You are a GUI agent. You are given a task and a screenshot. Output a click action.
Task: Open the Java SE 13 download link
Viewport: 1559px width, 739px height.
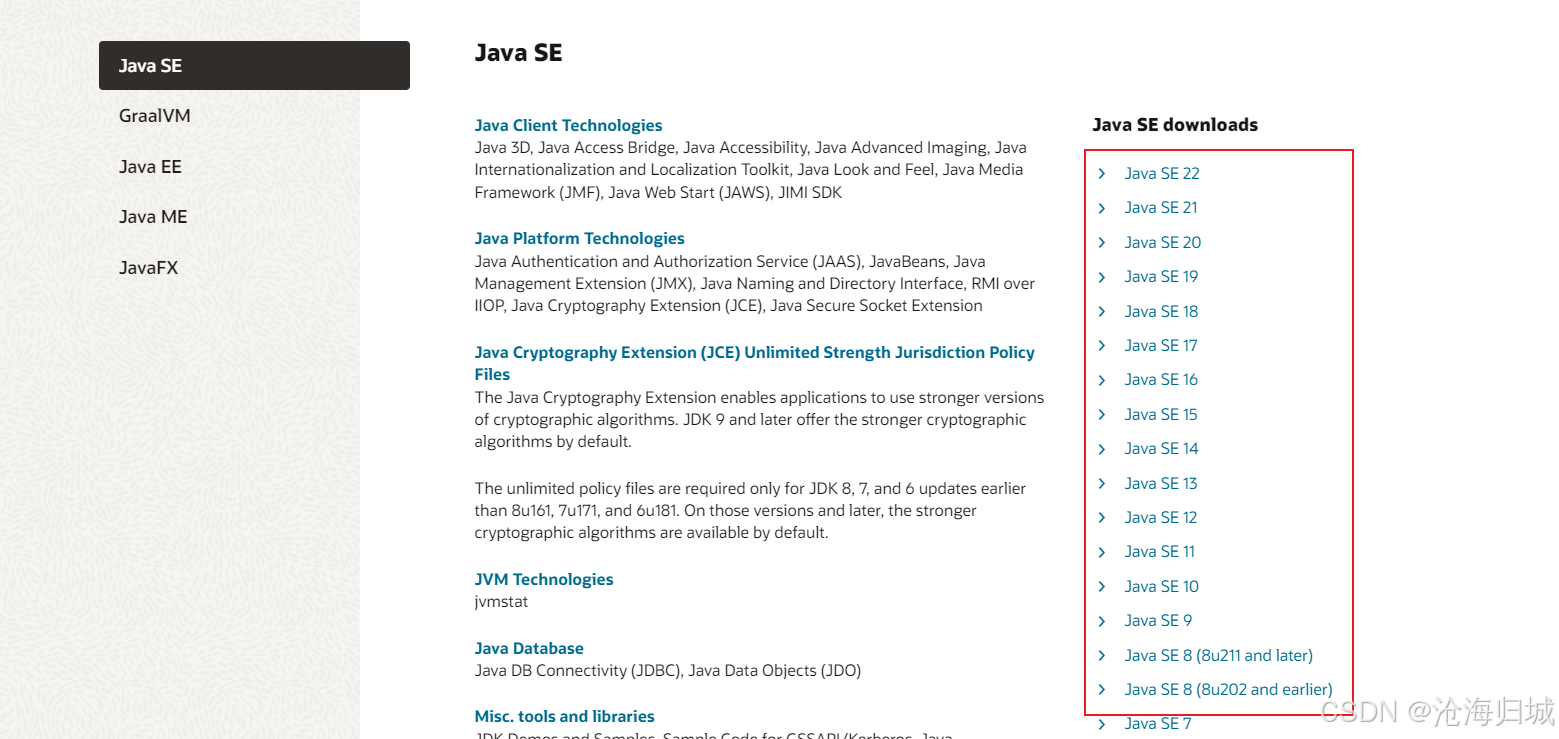[x=1160, y=483]
